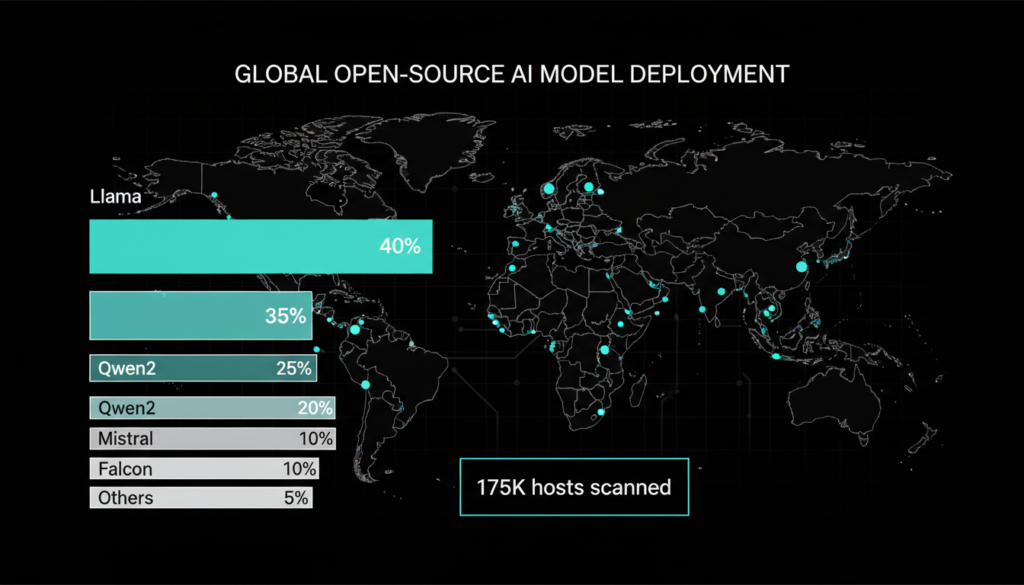
Task: Select the Qwen2 20% bar
Action: (x=212, y=408)
